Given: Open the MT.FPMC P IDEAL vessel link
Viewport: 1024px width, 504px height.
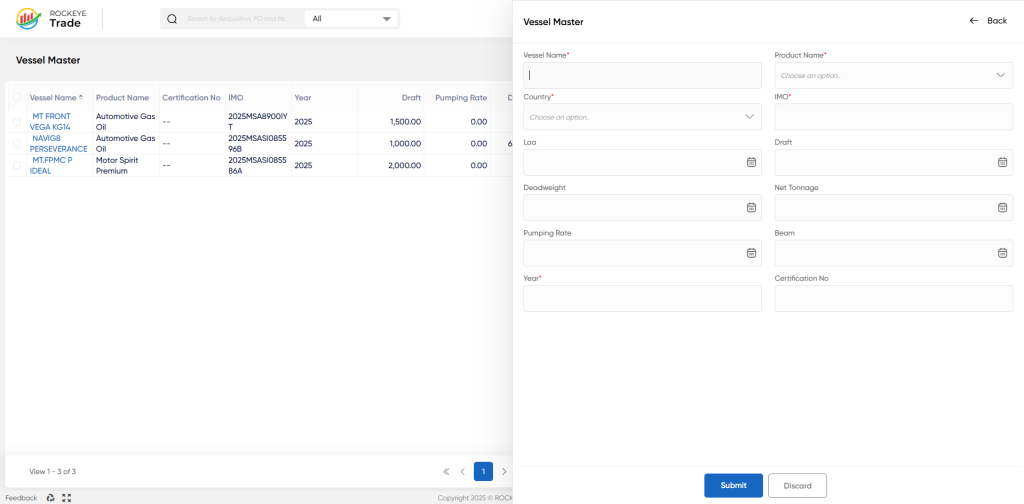Looking at the screenshot, I should [x=52, y=165].
